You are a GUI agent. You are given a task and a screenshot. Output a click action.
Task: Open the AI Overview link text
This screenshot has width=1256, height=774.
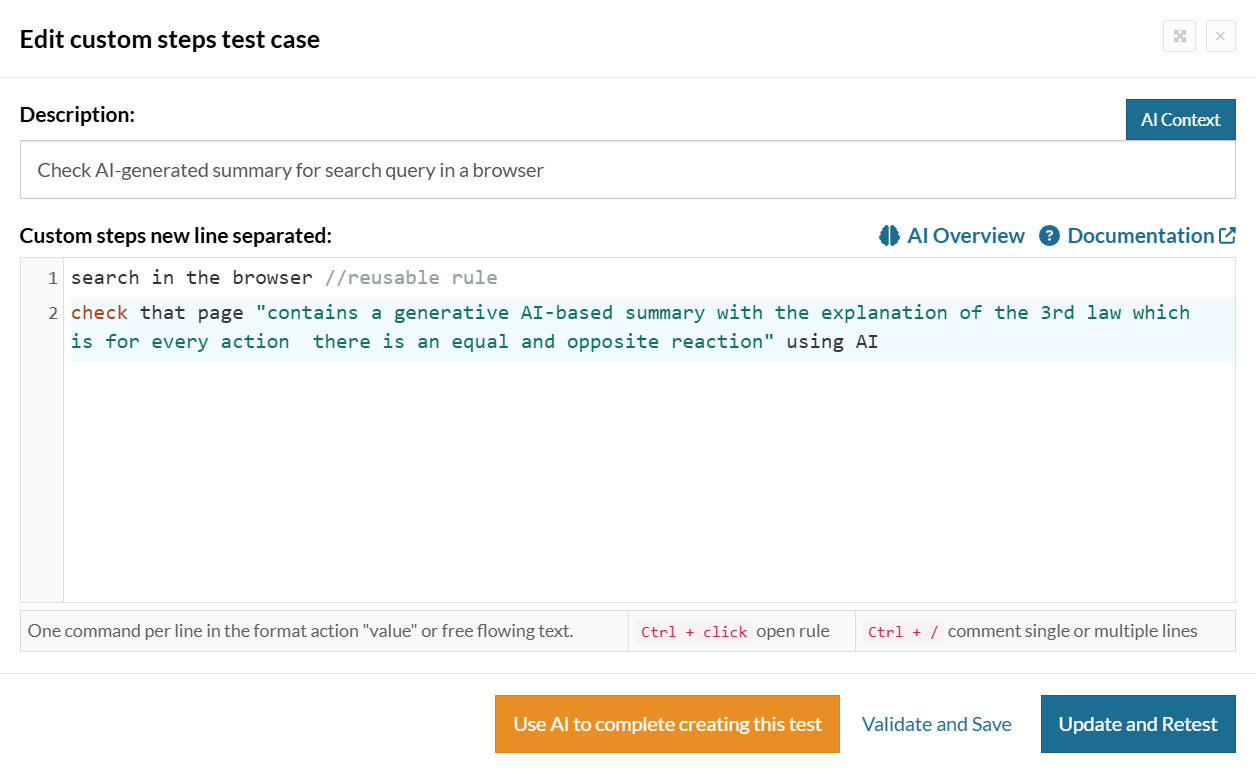pyautogui.click(x=965, y=236)
